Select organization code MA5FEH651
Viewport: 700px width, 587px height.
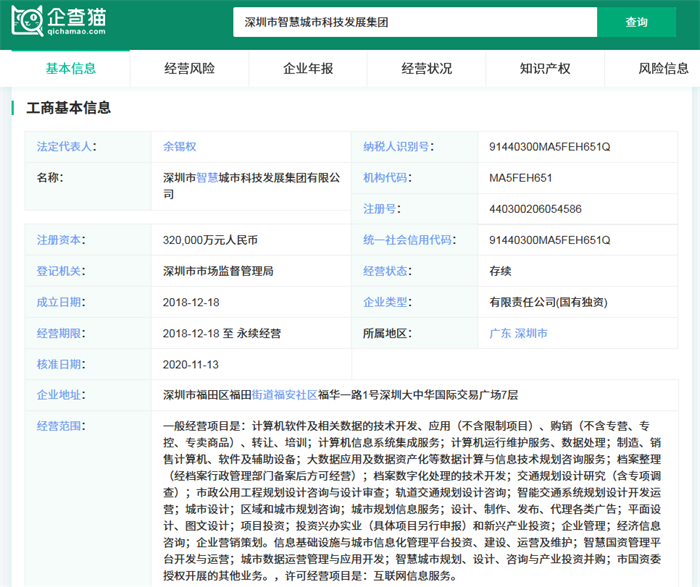(521, 178)
